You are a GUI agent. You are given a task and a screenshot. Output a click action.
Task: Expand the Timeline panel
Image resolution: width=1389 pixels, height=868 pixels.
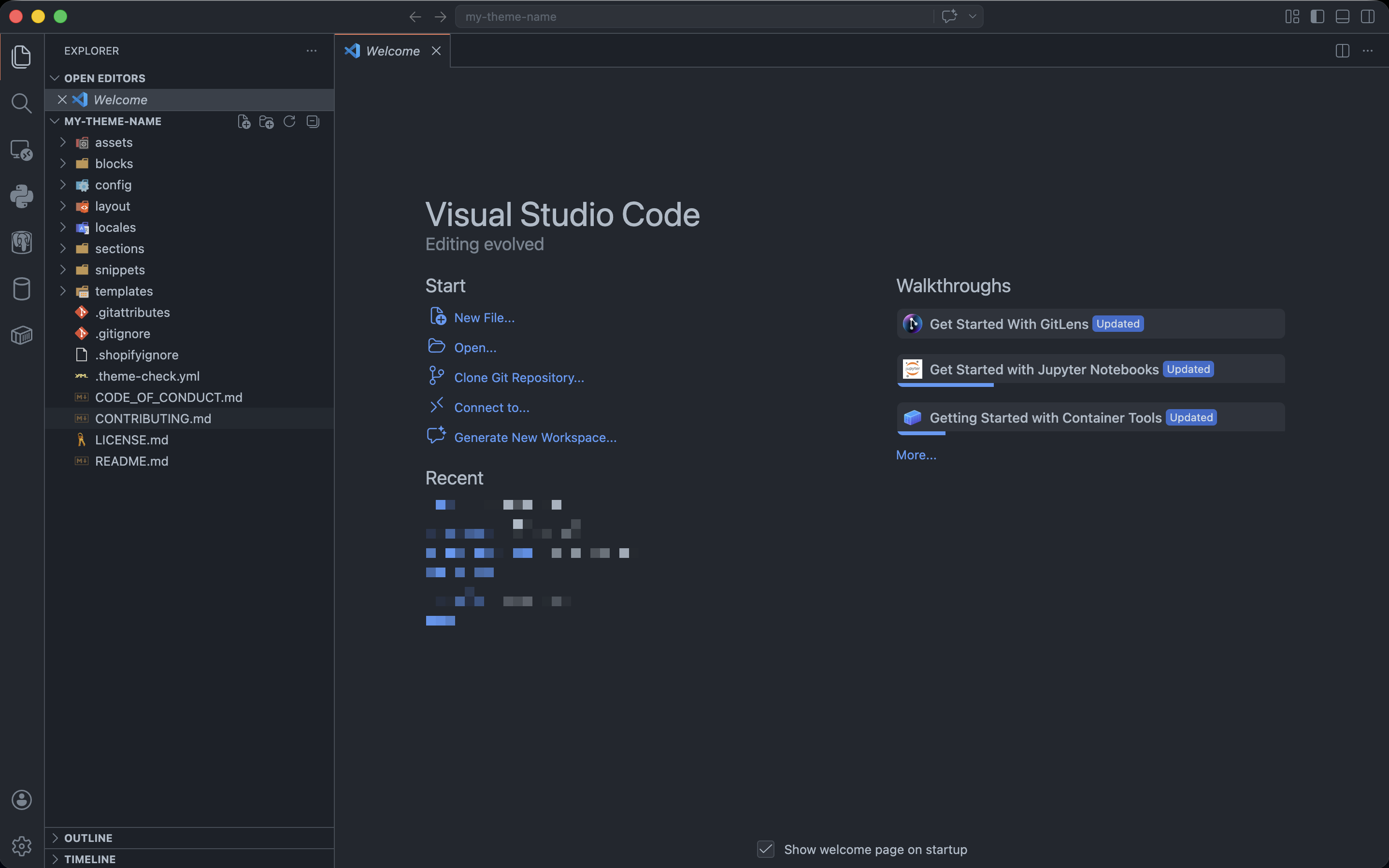[x=189, y=859]
